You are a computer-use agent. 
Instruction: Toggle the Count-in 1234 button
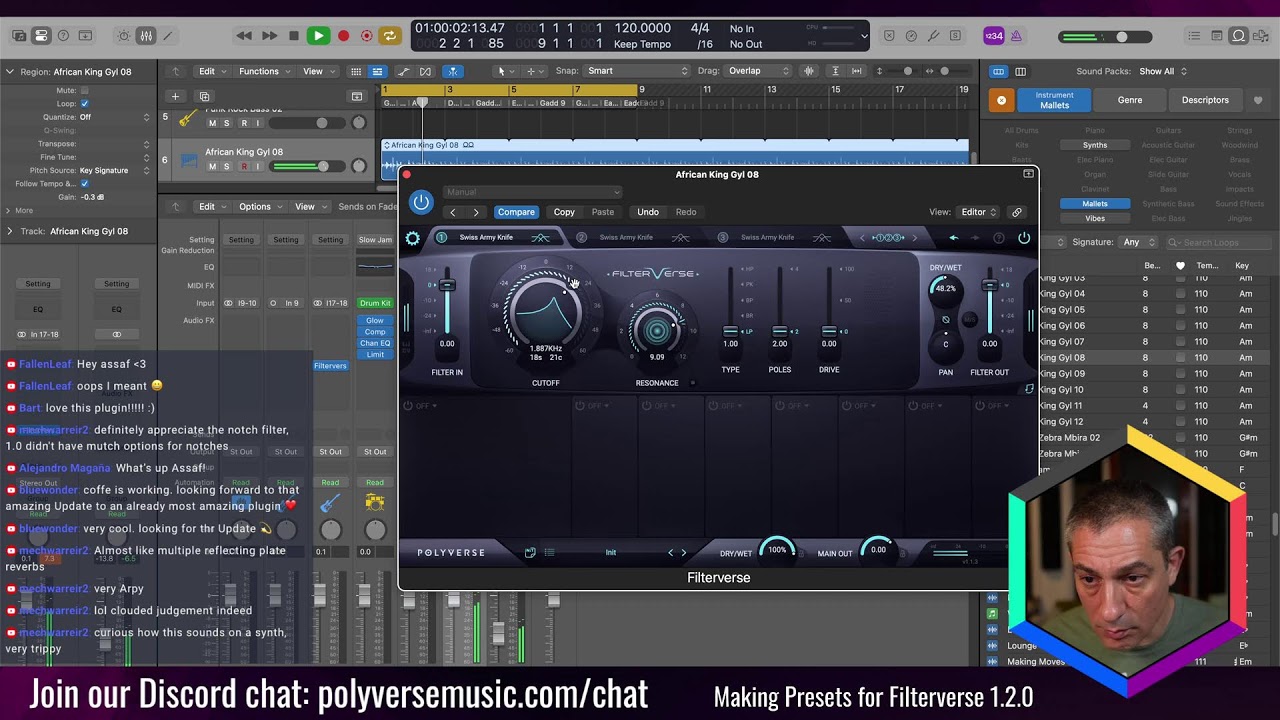[993, 36]
